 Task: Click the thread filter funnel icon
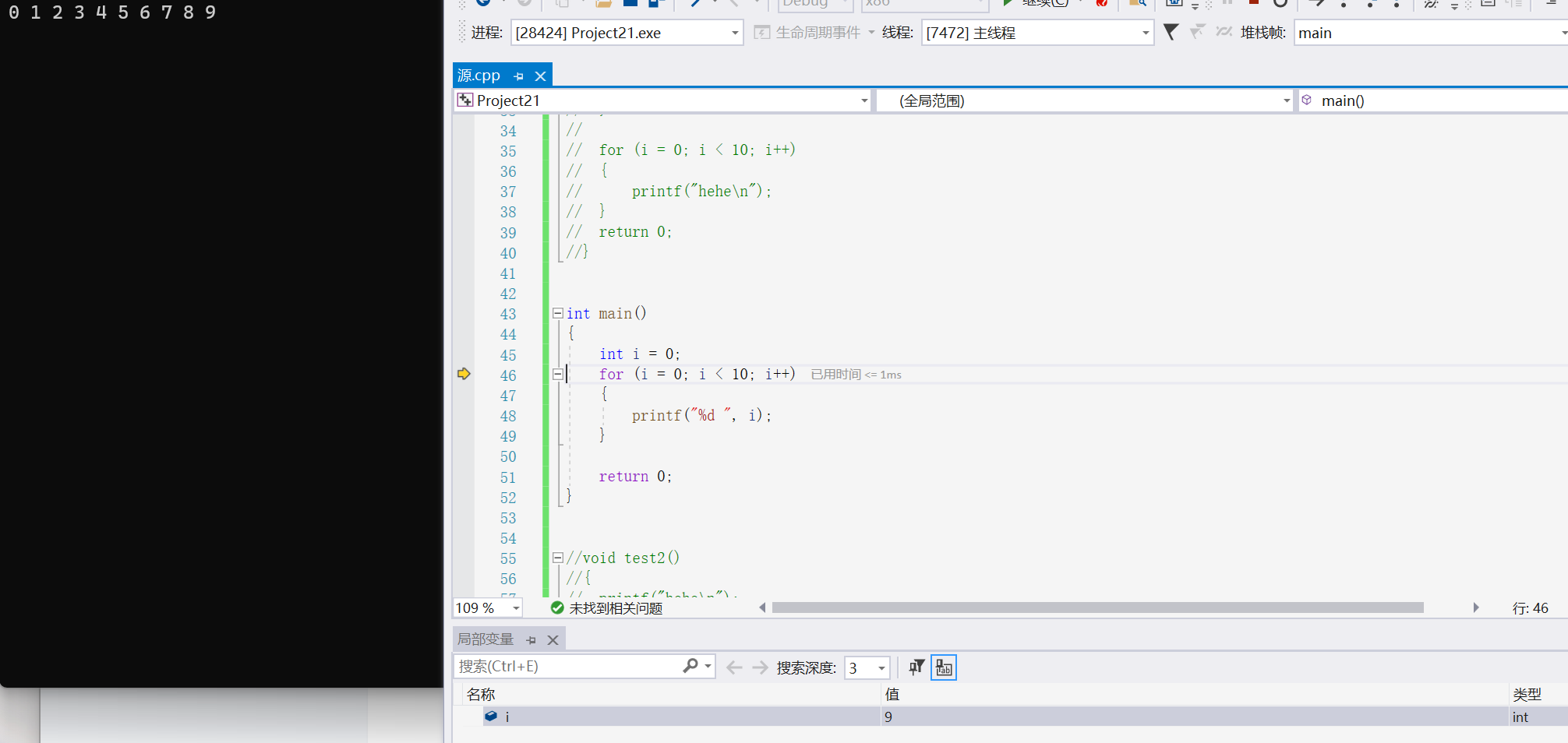[x=1171, y=32]
